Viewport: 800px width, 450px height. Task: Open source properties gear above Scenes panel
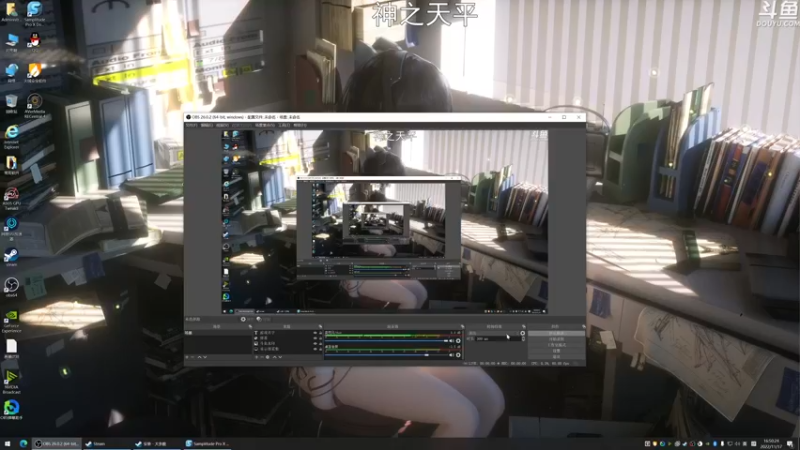(x=243, y=319)
